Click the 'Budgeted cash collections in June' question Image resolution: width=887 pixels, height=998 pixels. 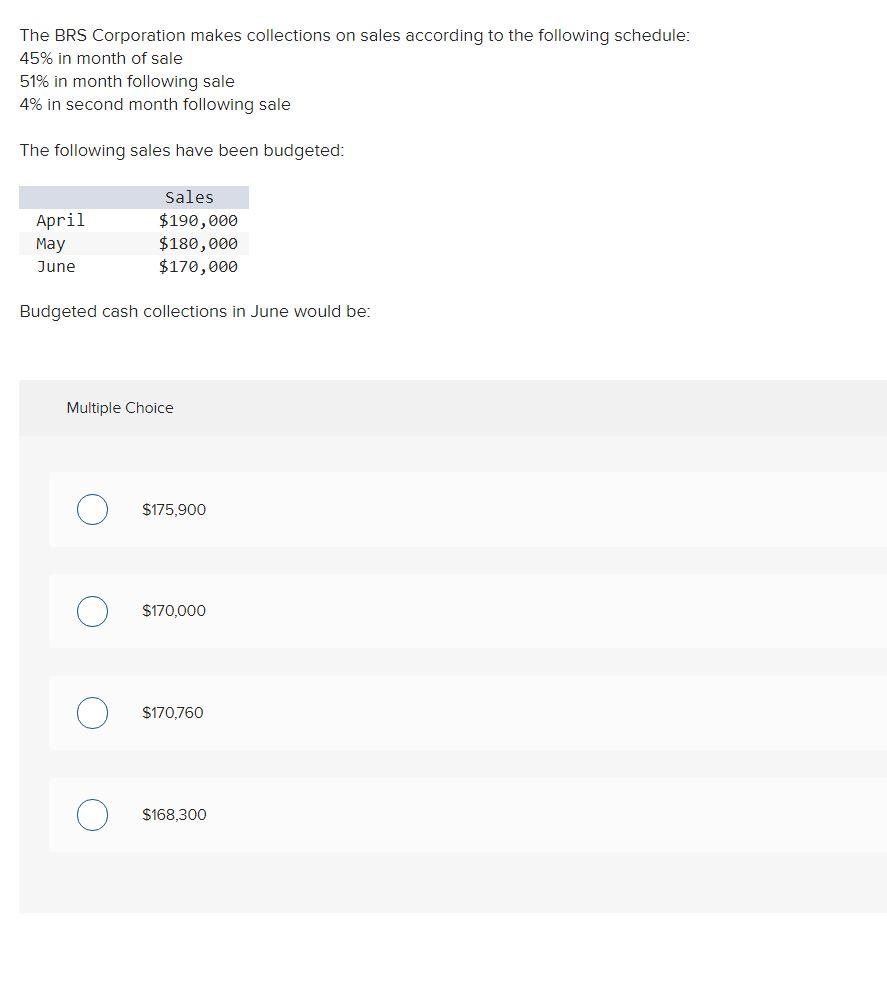tap(195, 311)
